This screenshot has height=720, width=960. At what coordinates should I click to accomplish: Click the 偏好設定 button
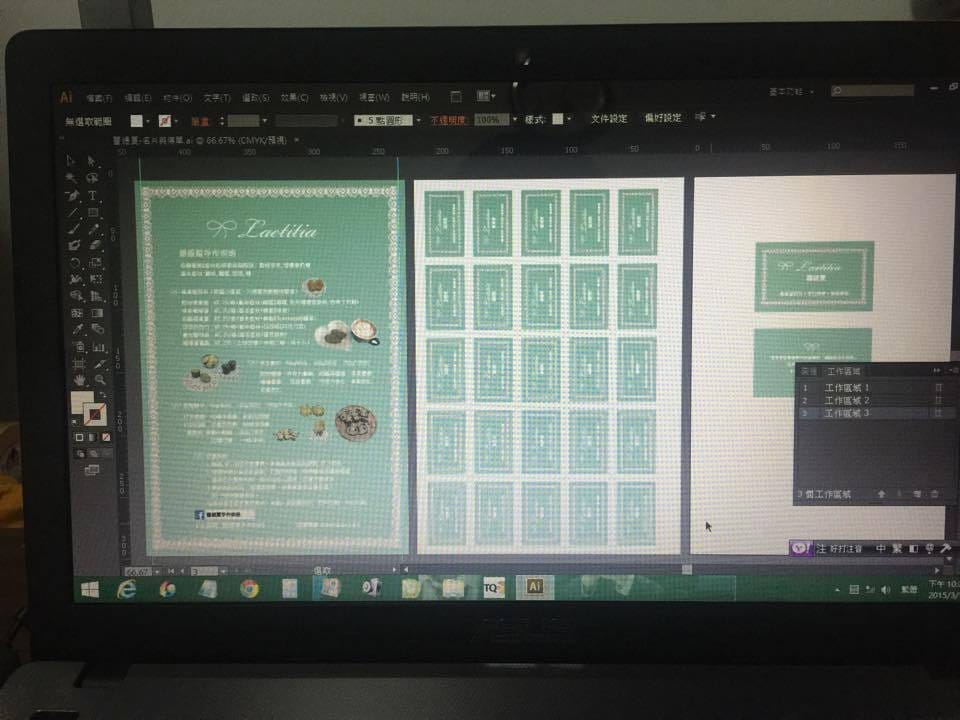662,118
